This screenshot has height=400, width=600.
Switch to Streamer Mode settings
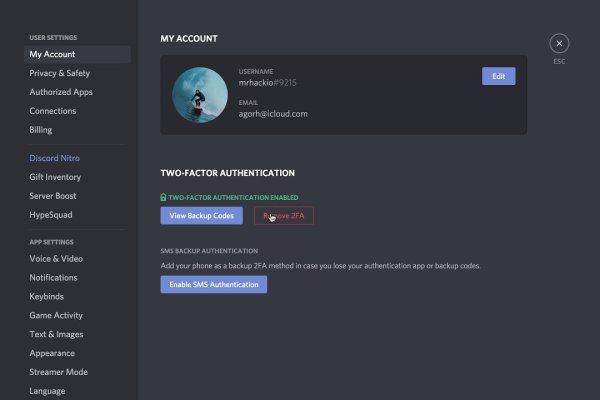point(58,372)
